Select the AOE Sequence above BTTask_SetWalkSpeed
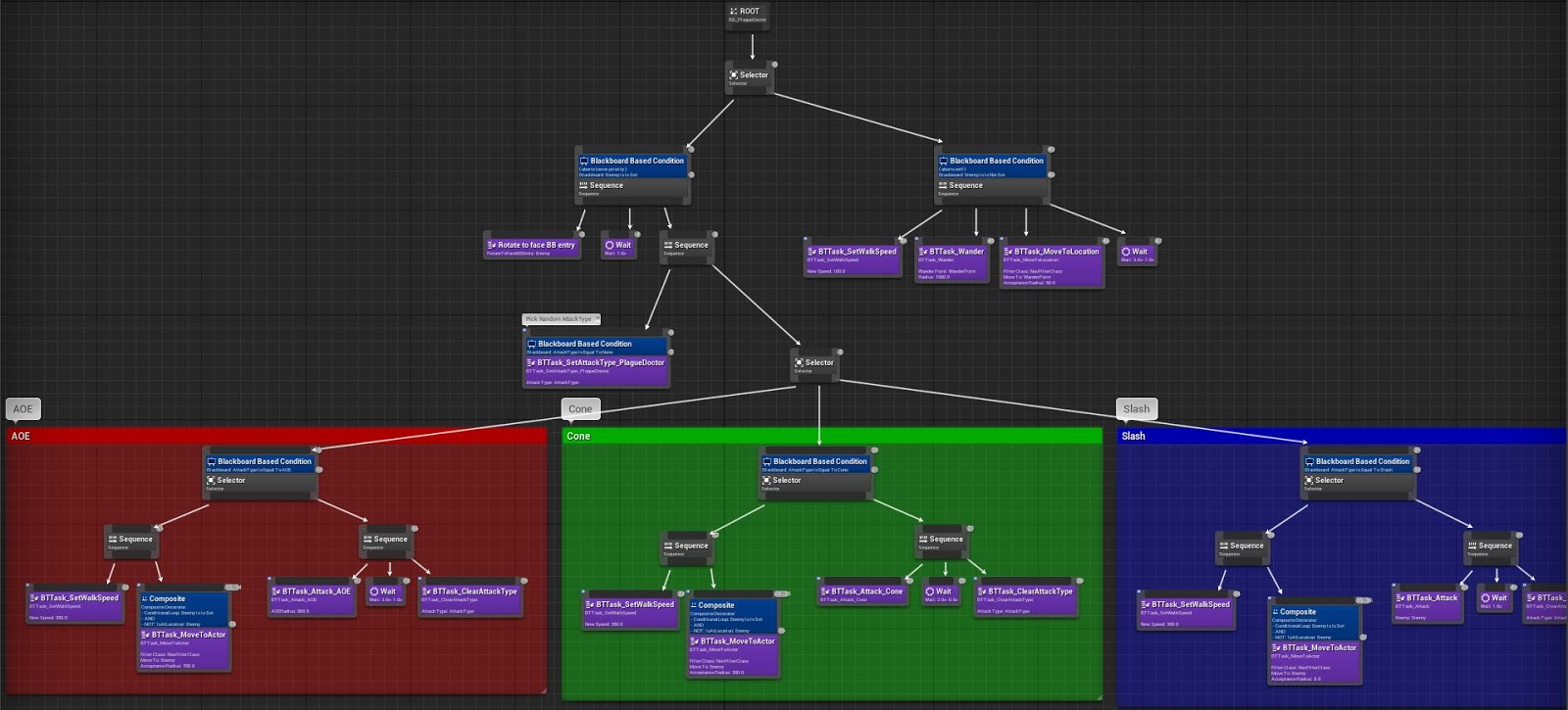The height and width of the screenshot is (710, 1568). click(130, 543)
